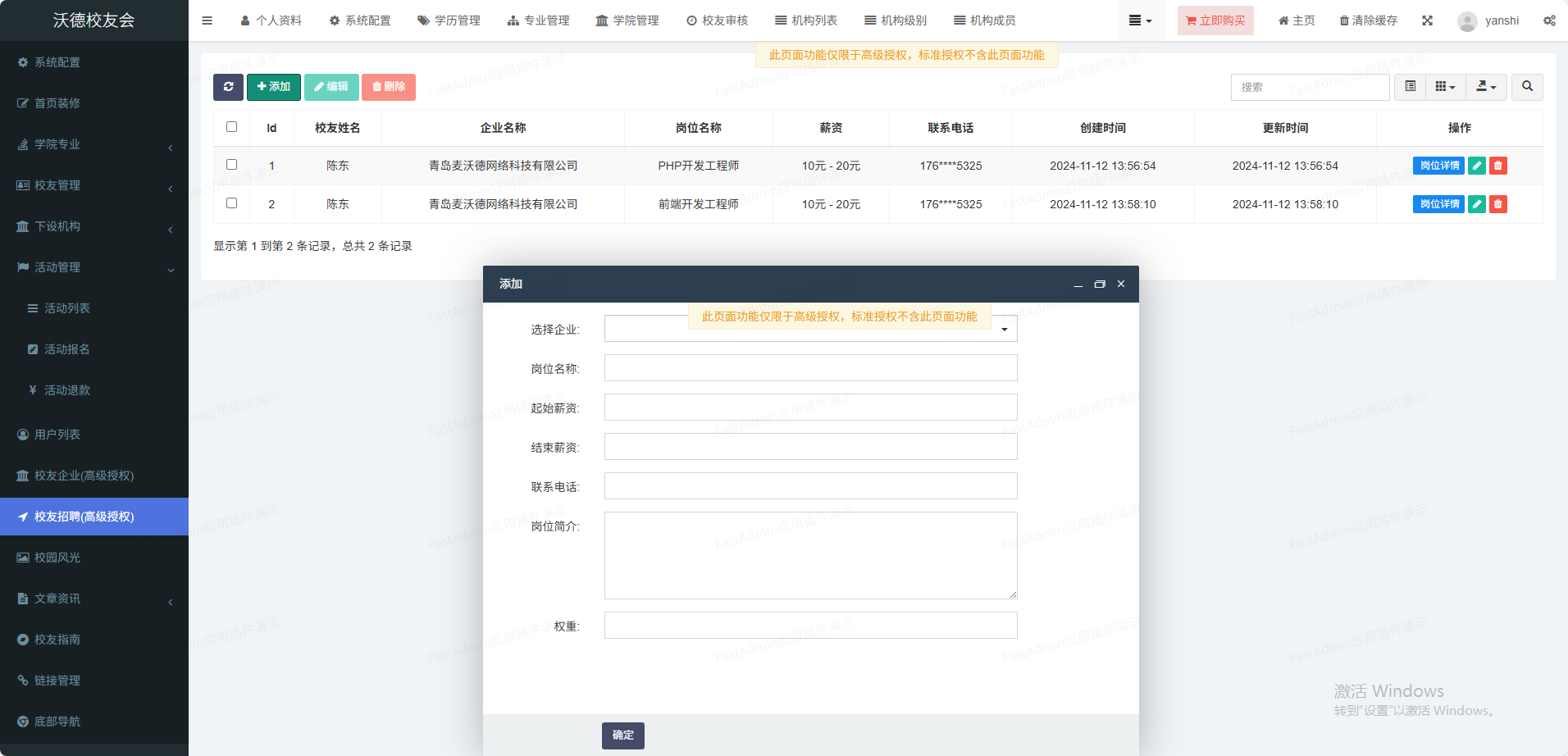The image size is (1568, 756).
Task: Select checkbox for row with Id 1
Action: tap(231, 165)
